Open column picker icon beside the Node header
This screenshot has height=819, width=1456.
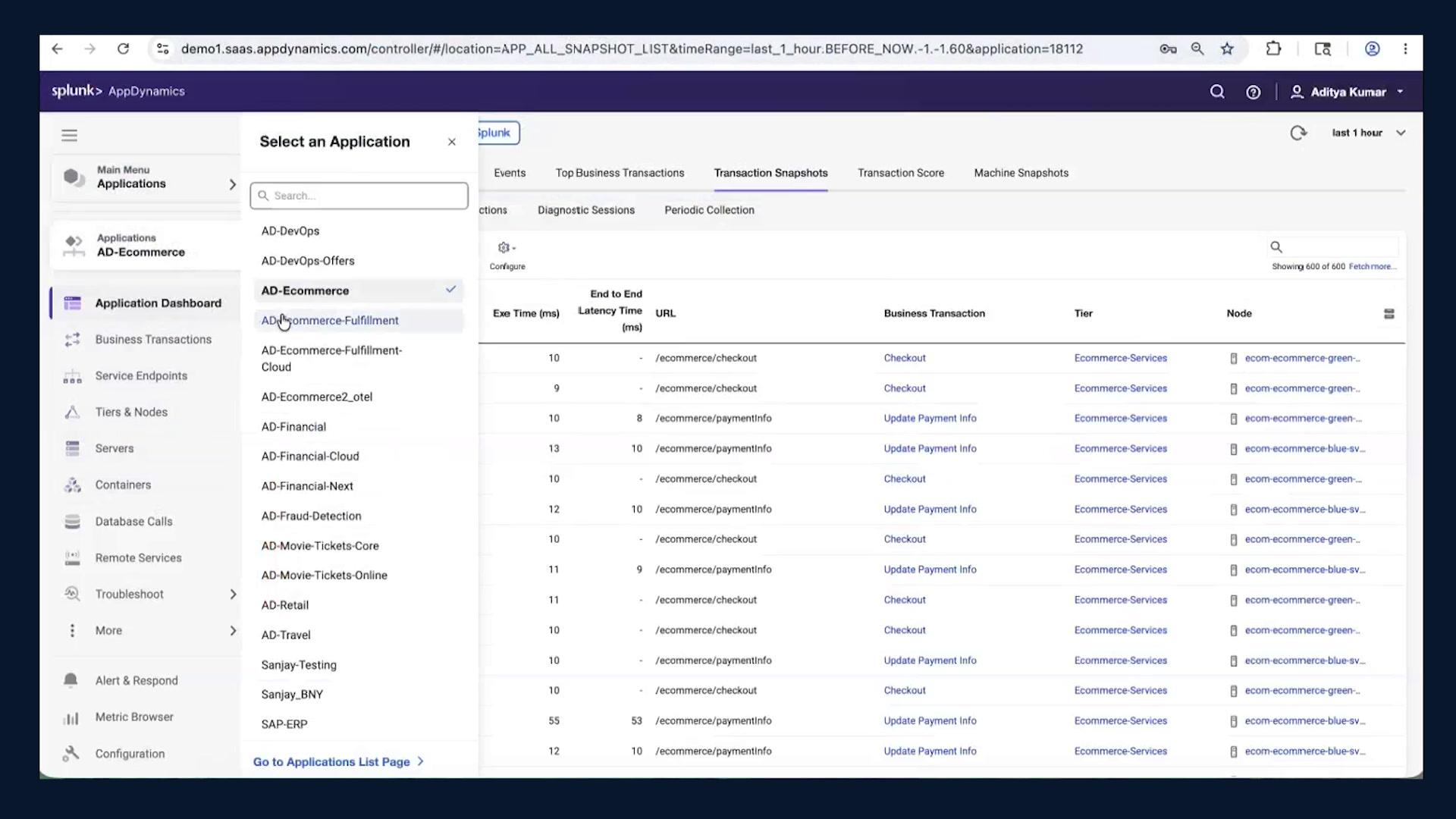pos(1389,313)
